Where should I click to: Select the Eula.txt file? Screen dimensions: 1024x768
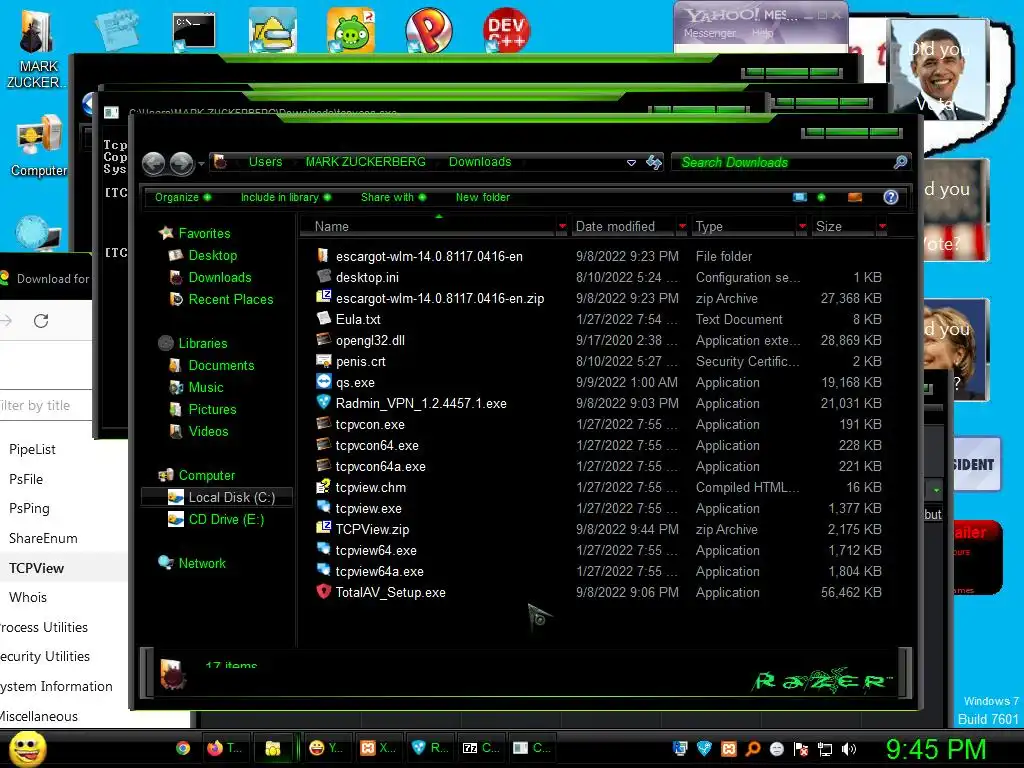click(358, 319)
